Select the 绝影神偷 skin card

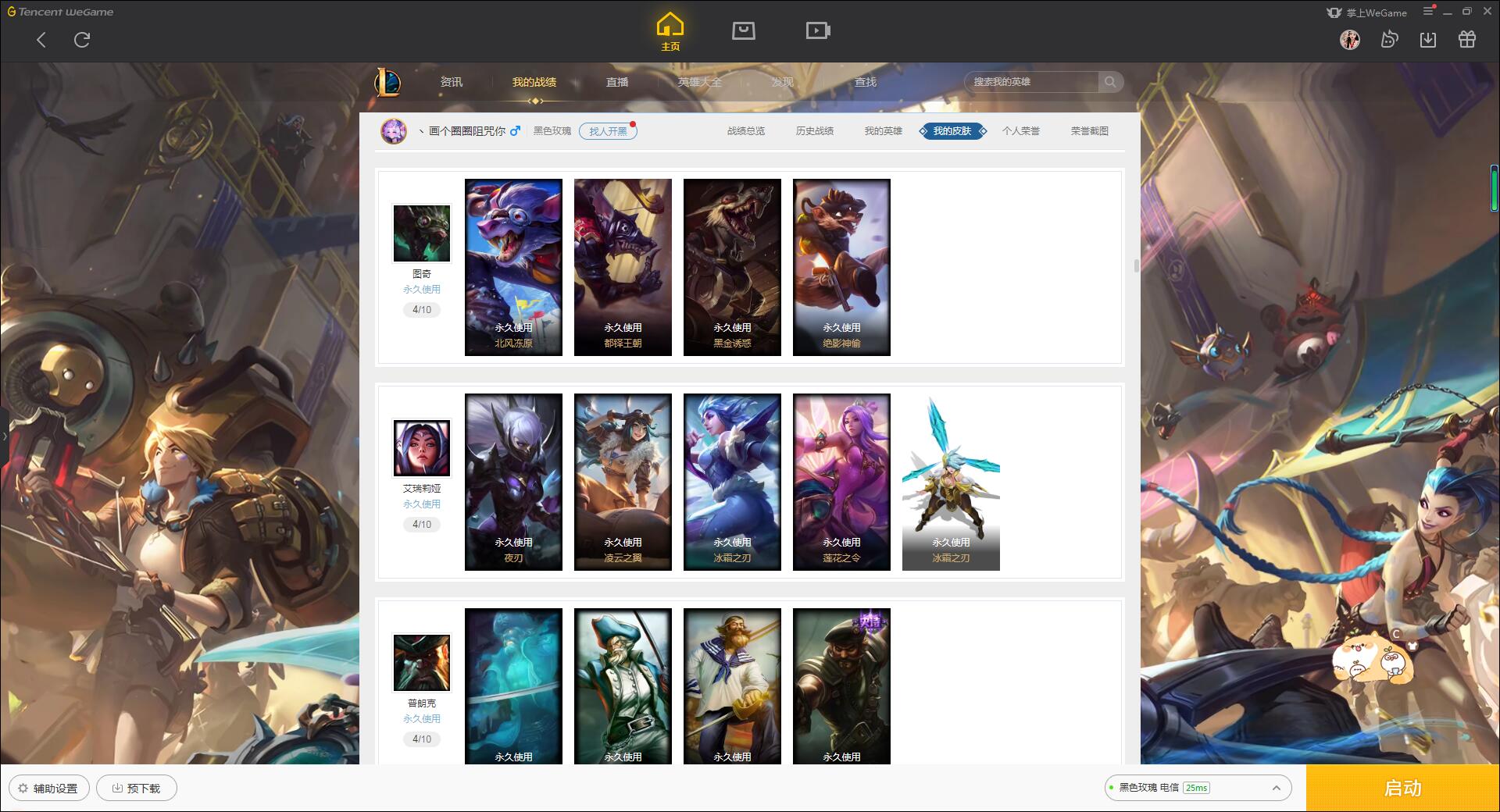pos(841,267)
